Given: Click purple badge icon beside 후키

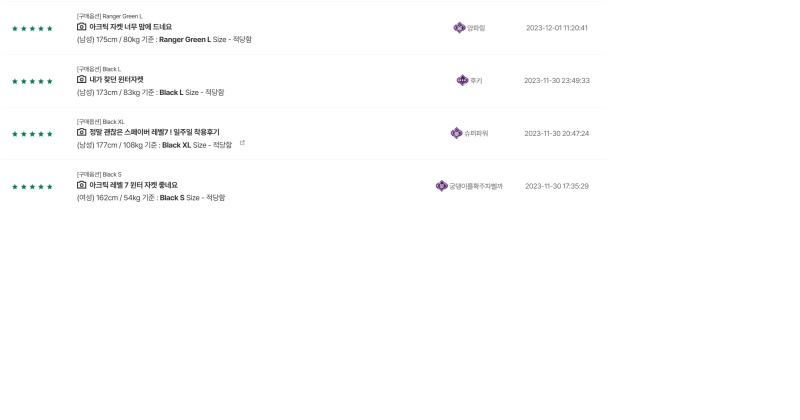Looking at the screenshot, I should pos(462,80).
